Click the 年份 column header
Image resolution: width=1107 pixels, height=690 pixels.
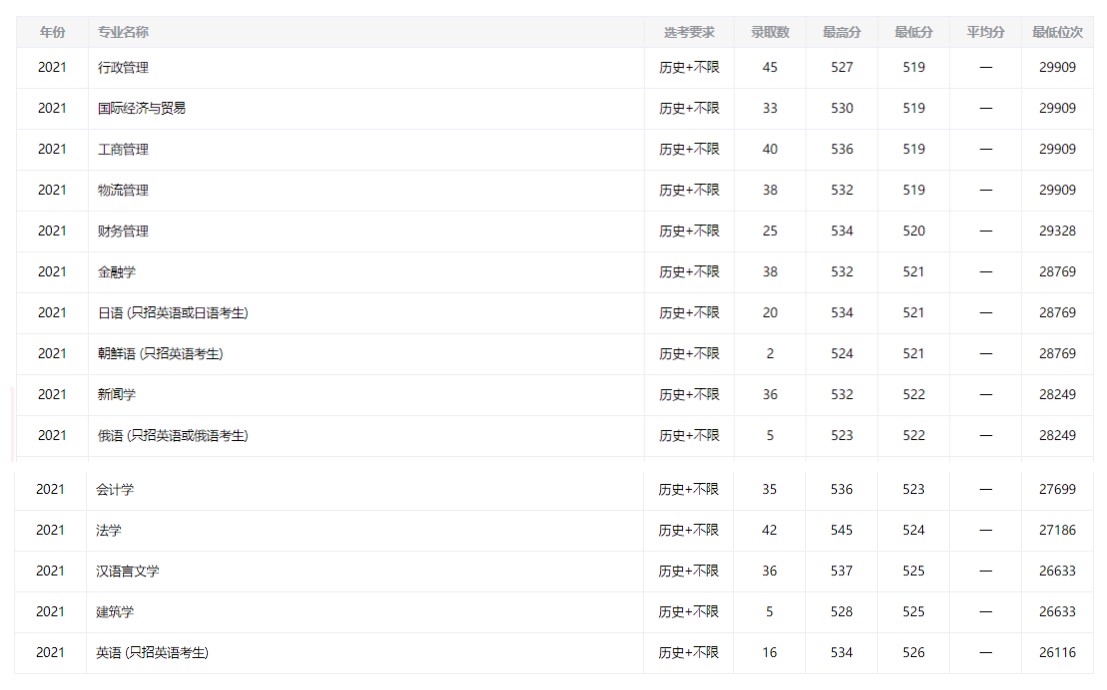(52, 32)
